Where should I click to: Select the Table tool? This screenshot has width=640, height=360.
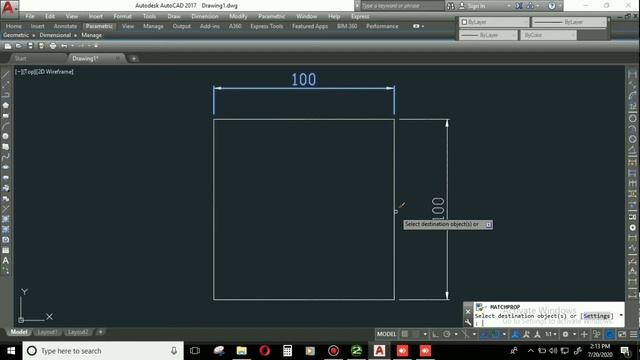click(x=5, y=250)
